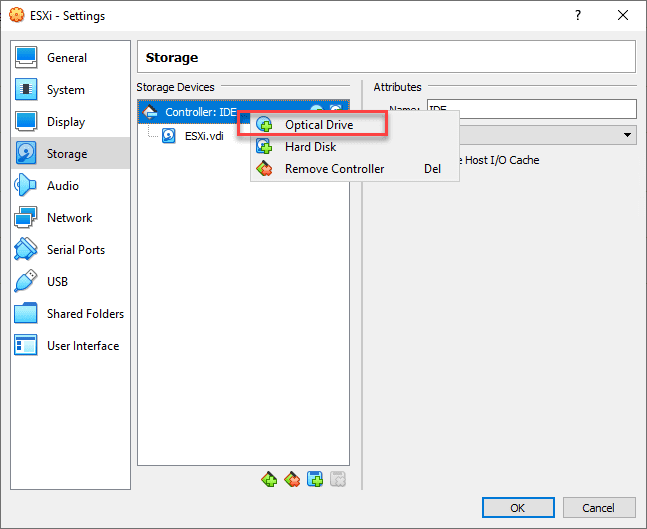
Task: Open the Serial Ports settings category
Action: [70, 250]
